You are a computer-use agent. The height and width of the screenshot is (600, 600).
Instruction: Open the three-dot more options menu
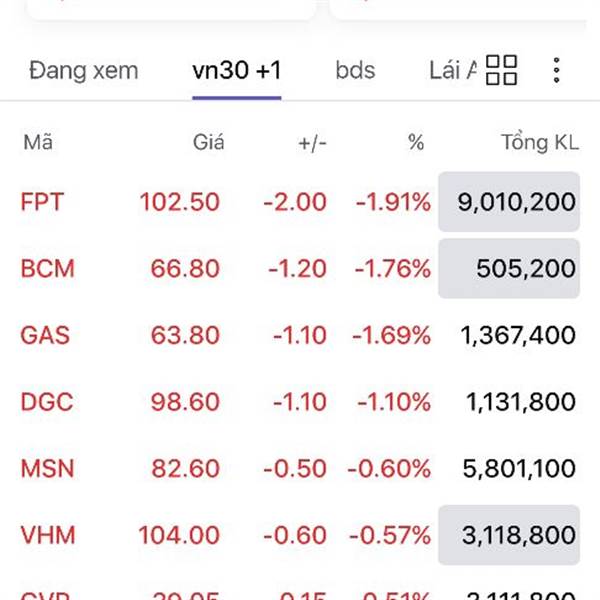coord(556,70)
